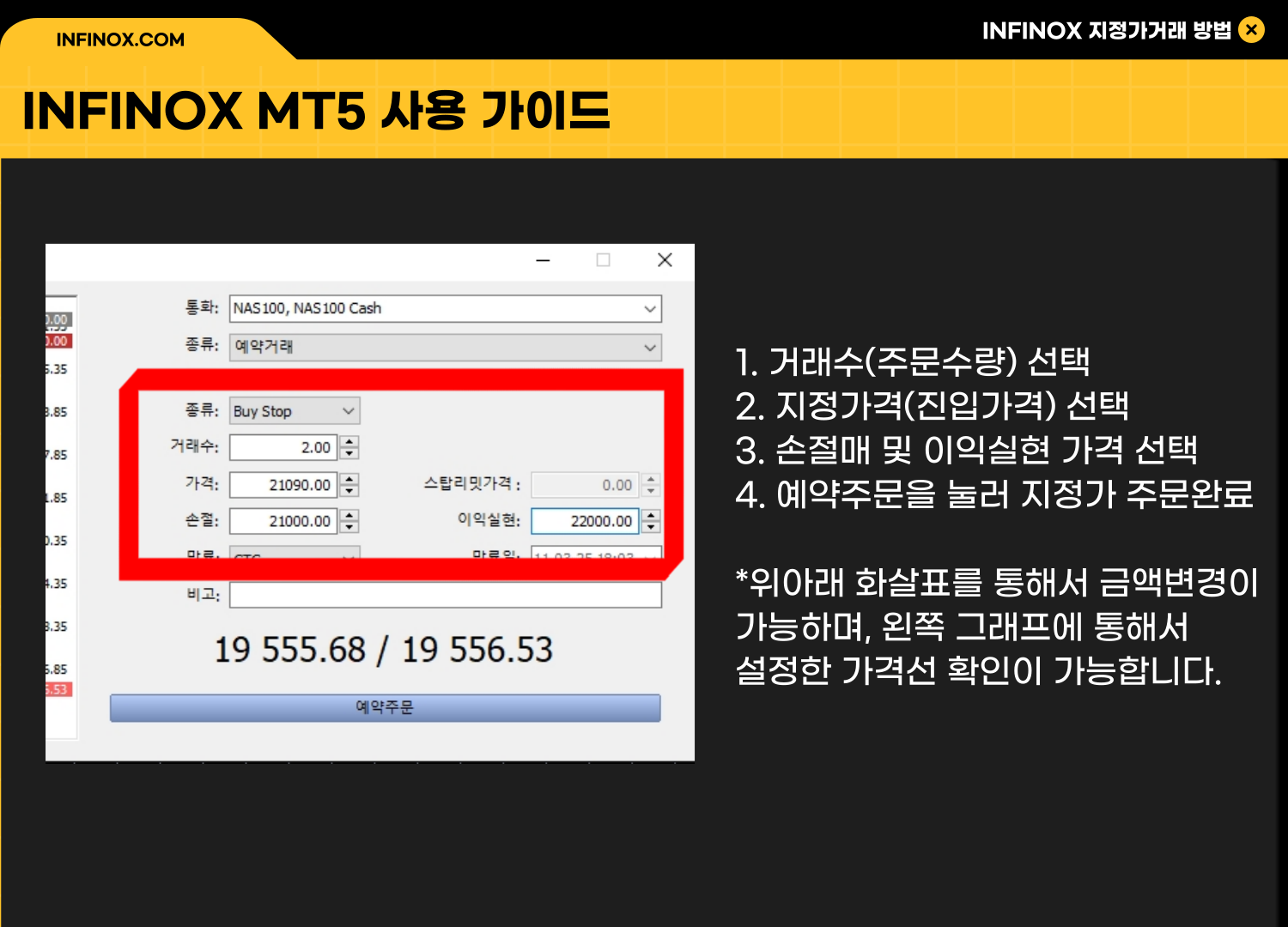Decrease 거래수 volume with down arrow
This screenshot has height=927, width=1288.
(349, 453)
